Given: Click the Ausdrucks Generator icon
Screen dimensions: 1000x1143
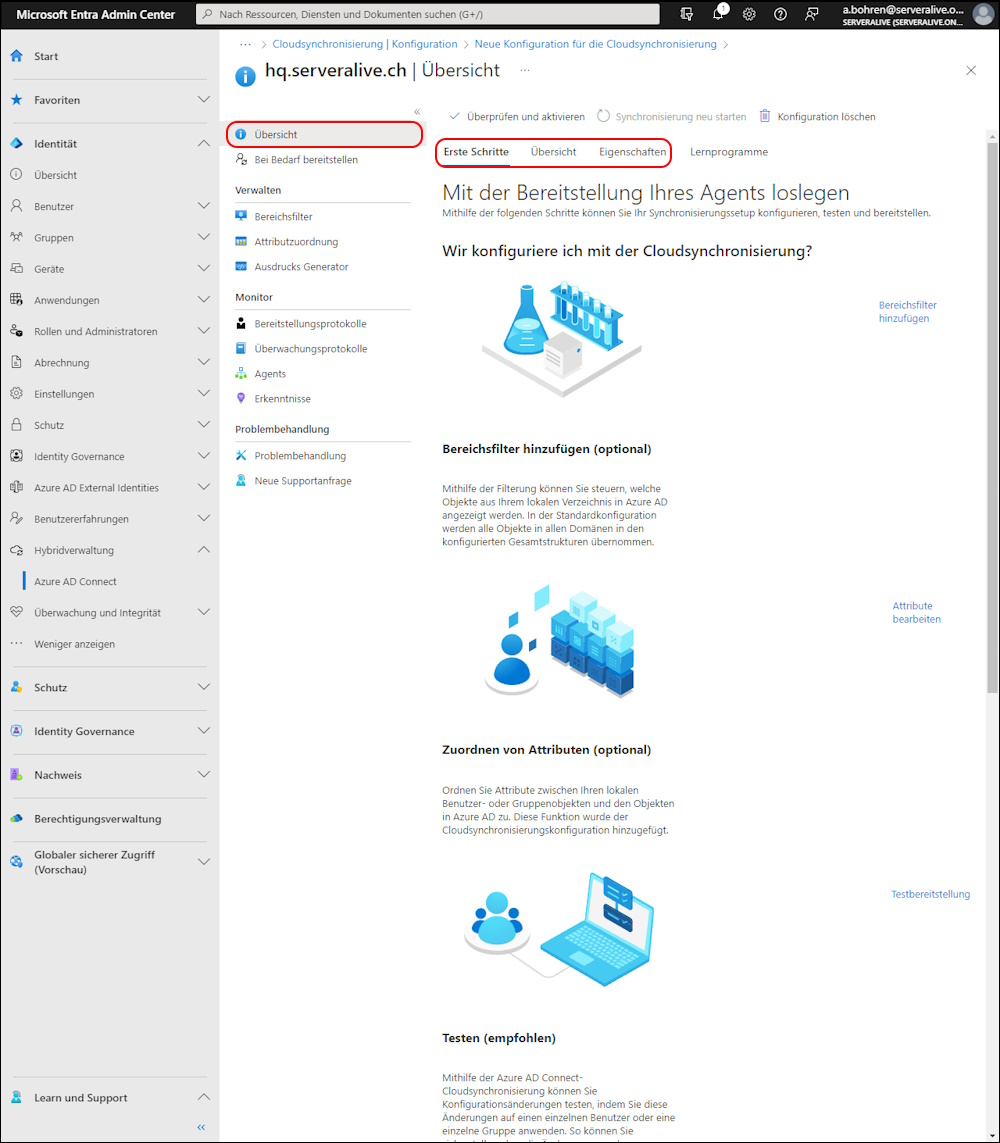Looking at the screenshot, I should [241, 267].
